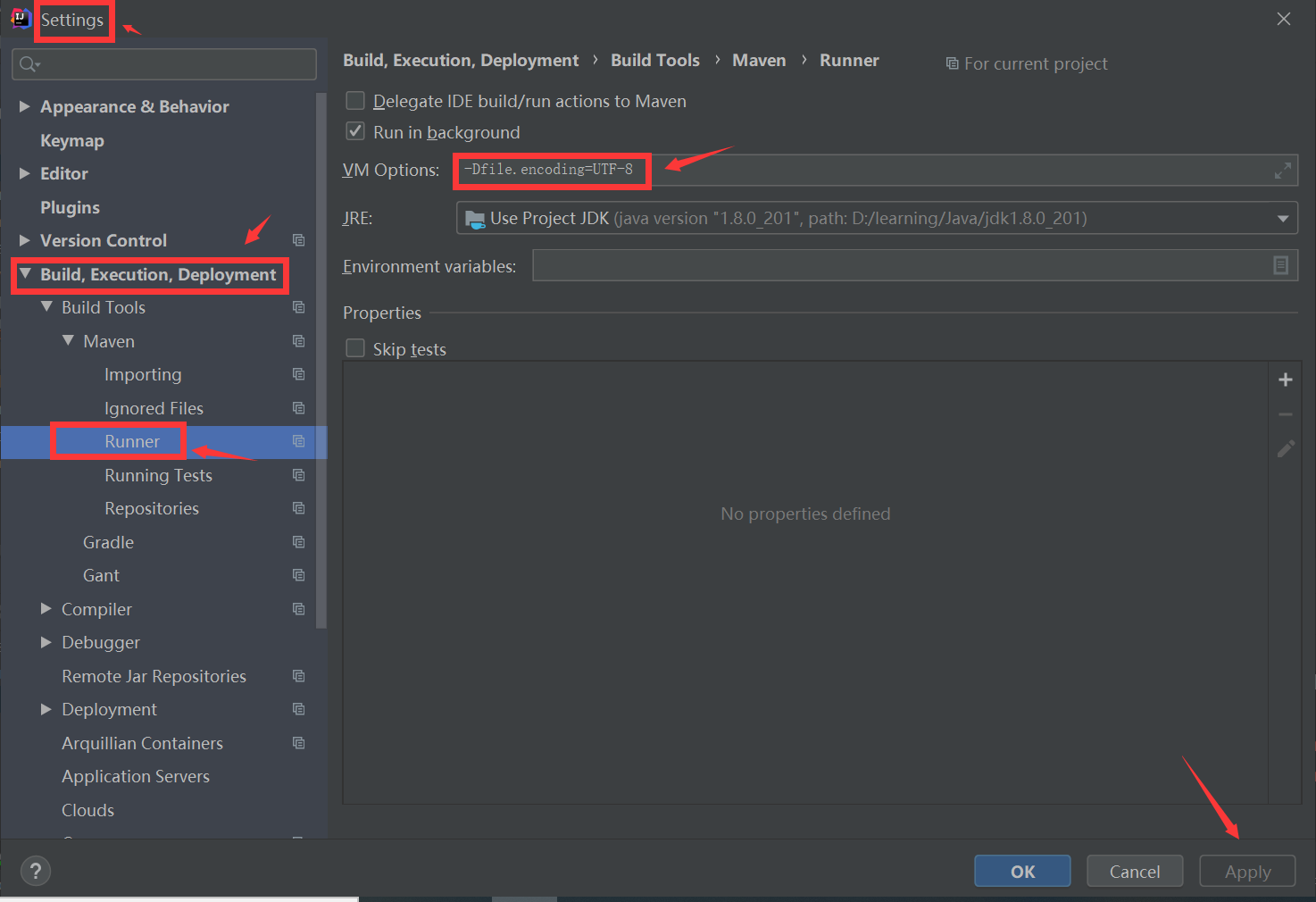Click project-level icon beside Gradle
1316x902 pixels.
298,542
